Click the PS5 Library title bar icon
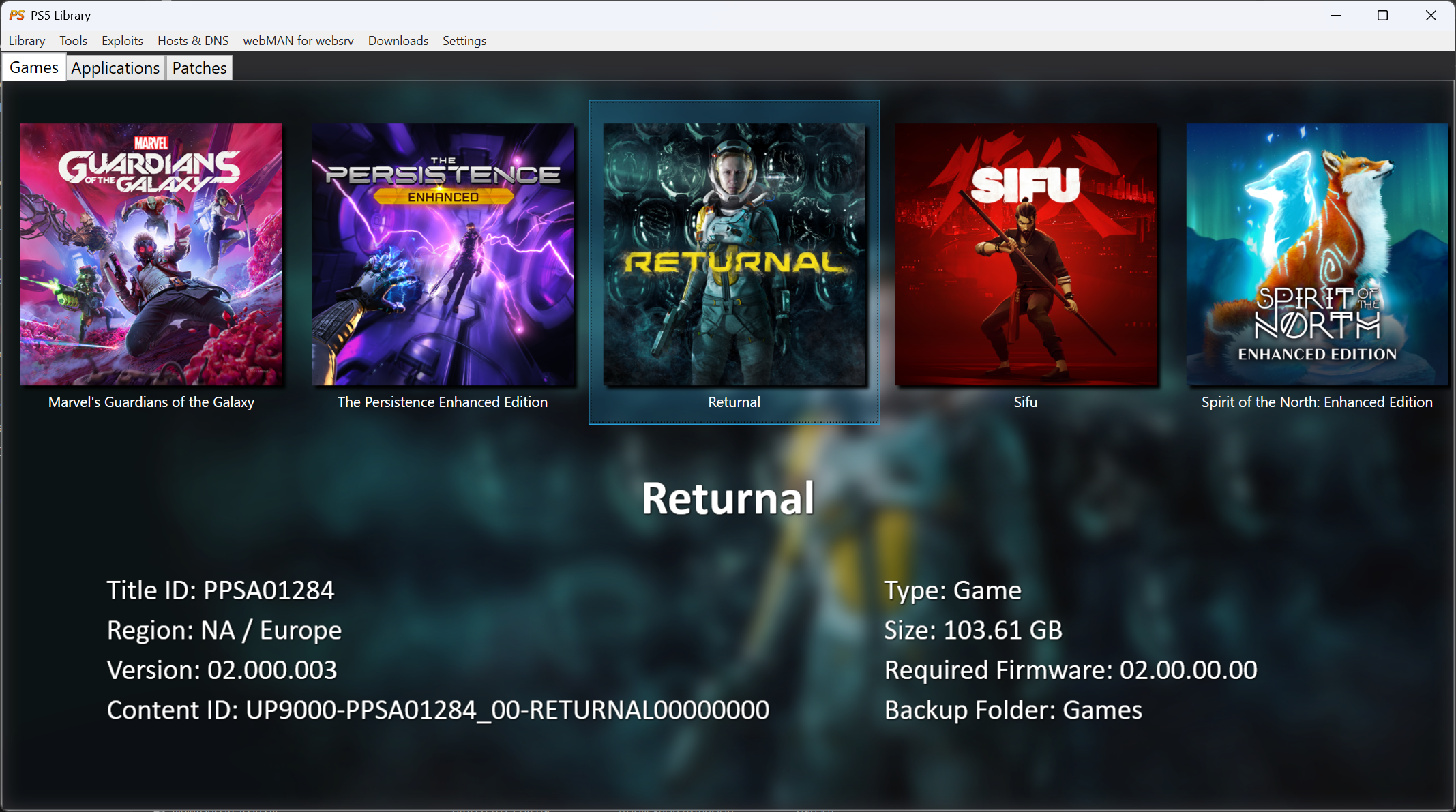This screenshot has height=812, width=1456. click(16, 15)
